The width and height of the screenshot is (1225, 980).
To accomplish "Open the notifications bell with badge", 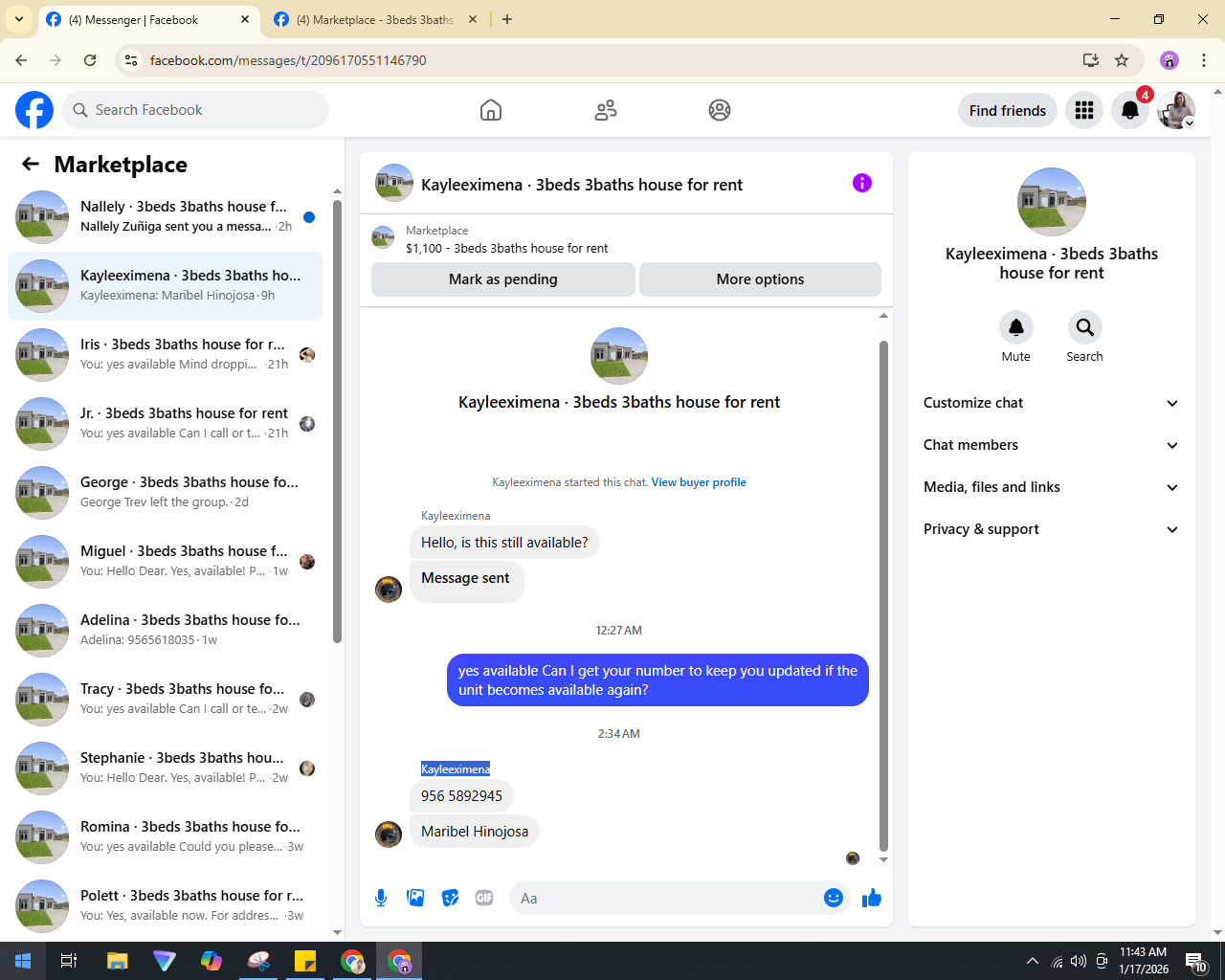I will pos(1130,110).
